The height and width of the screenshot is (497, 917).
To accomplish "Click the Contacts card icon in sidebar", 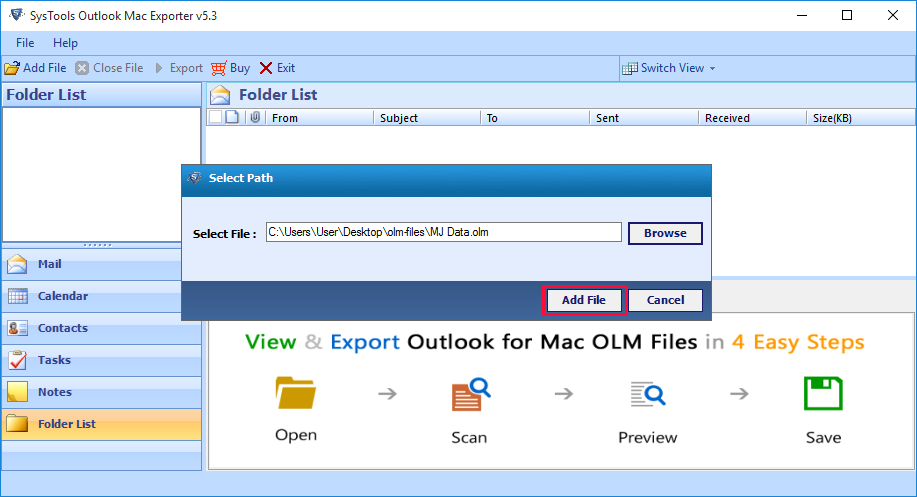I will pyautogui.click(x=18, y=328).
